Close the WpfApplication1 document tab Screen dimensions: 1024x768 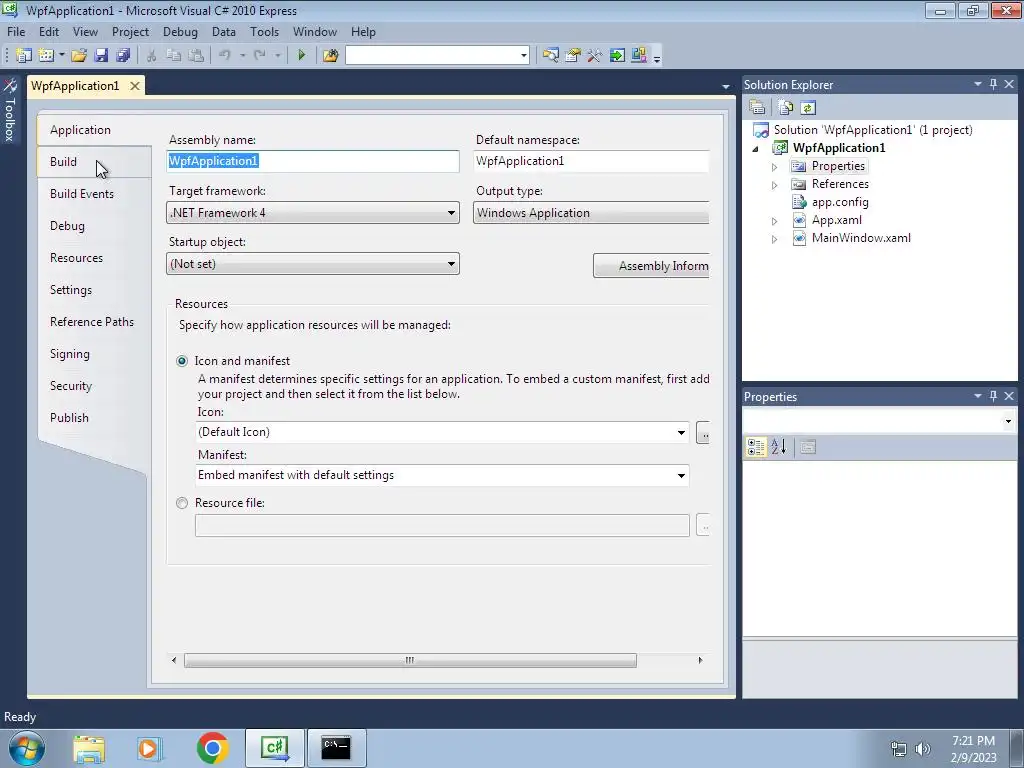pyautogui.click(x=135, y=86)
